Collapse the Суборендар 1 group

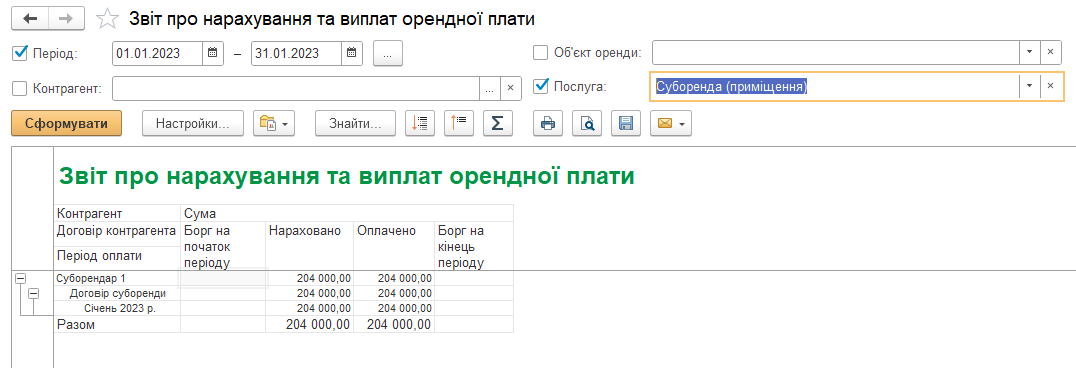click(20, 278)
